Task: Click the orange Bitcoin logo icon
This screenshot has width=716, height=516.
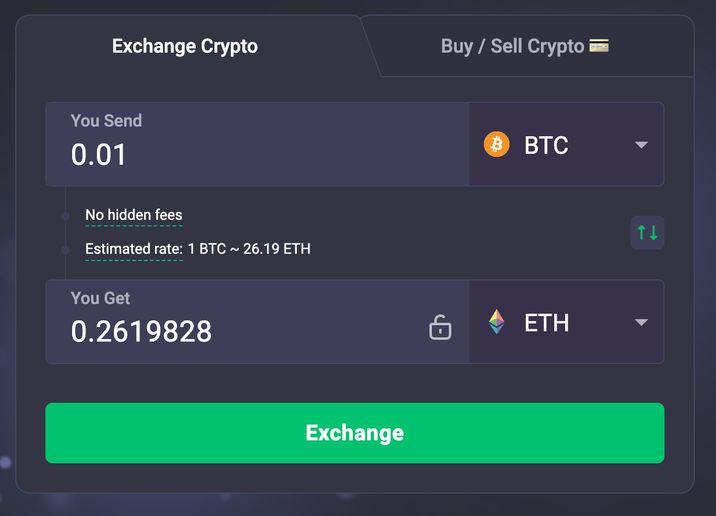Action: tap(496, 145)
